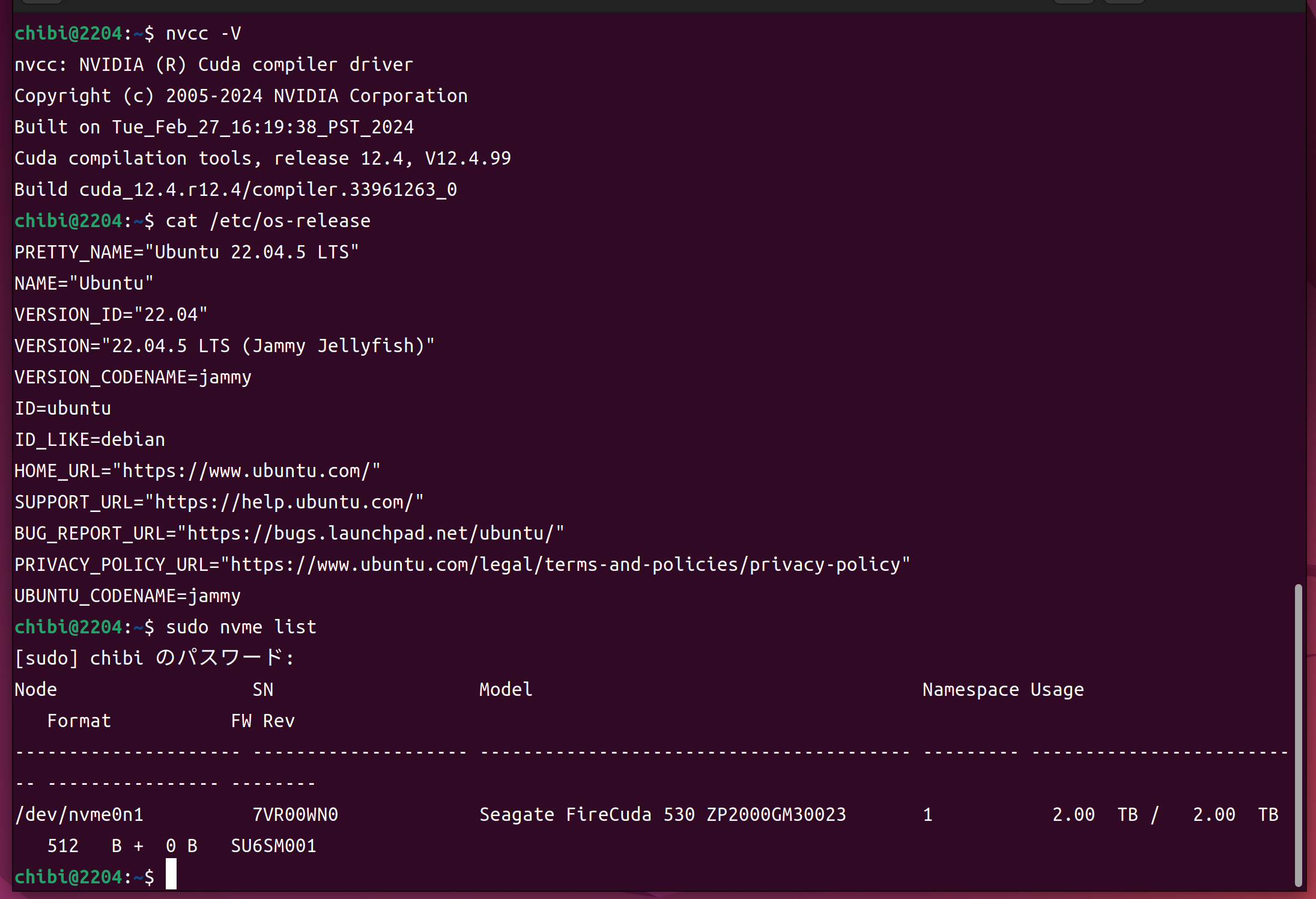Click the 'Model' column header
Viewport: 1316px width, 899px height.
506,690
